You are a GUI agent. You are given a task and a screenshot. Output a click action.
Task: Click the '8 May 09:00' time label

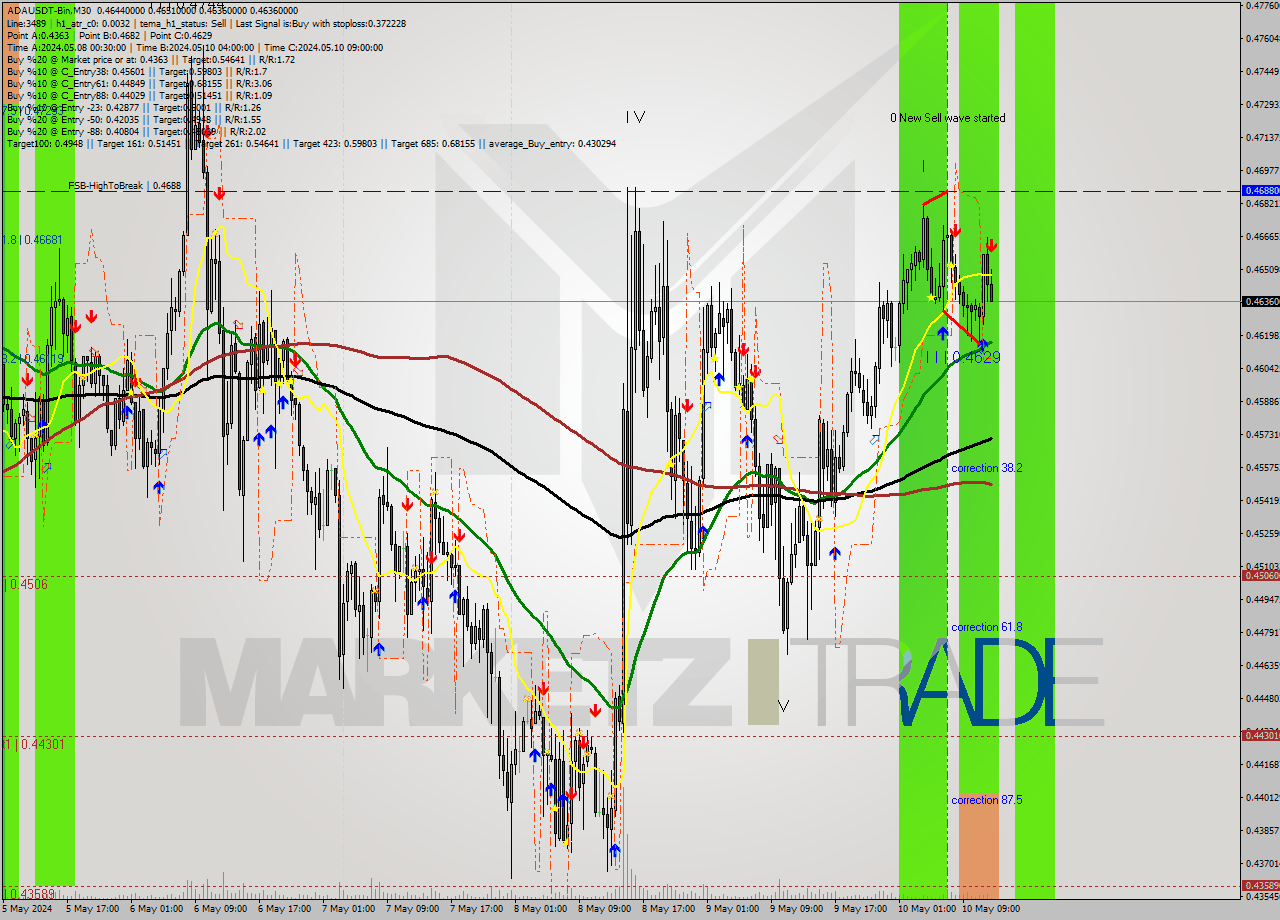pyautogui.click(x=606, y=909)
